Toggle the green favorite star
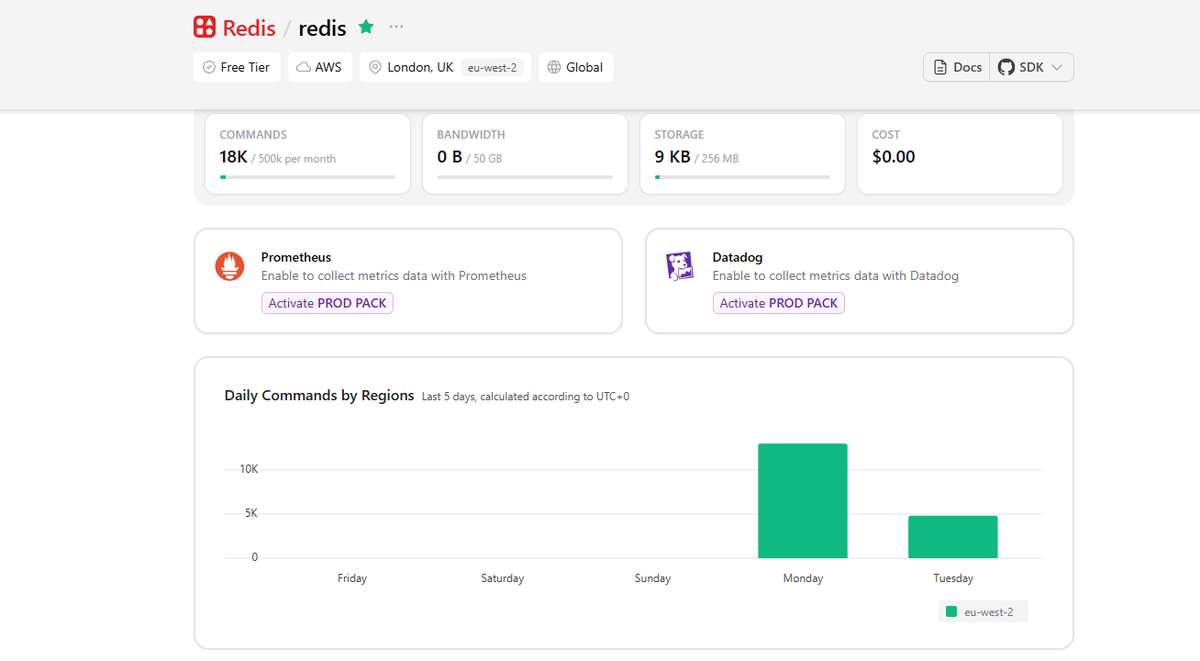This screenshot has height=661, width=1200. click(x=366, y=27)
